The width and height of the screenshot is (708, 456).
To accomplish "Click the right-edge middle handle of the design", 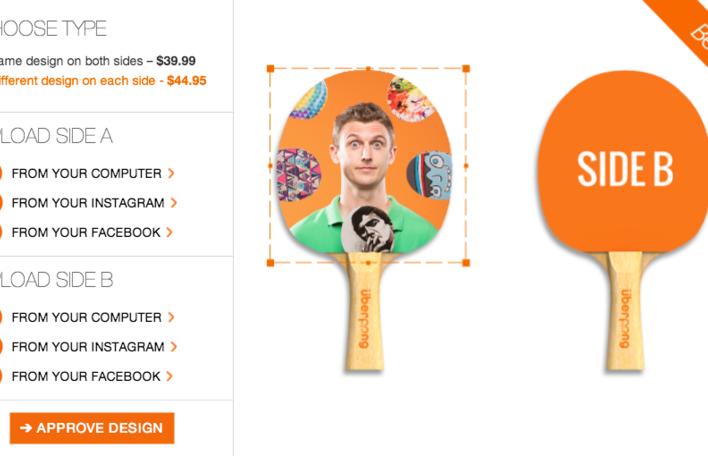I will 466,166.
